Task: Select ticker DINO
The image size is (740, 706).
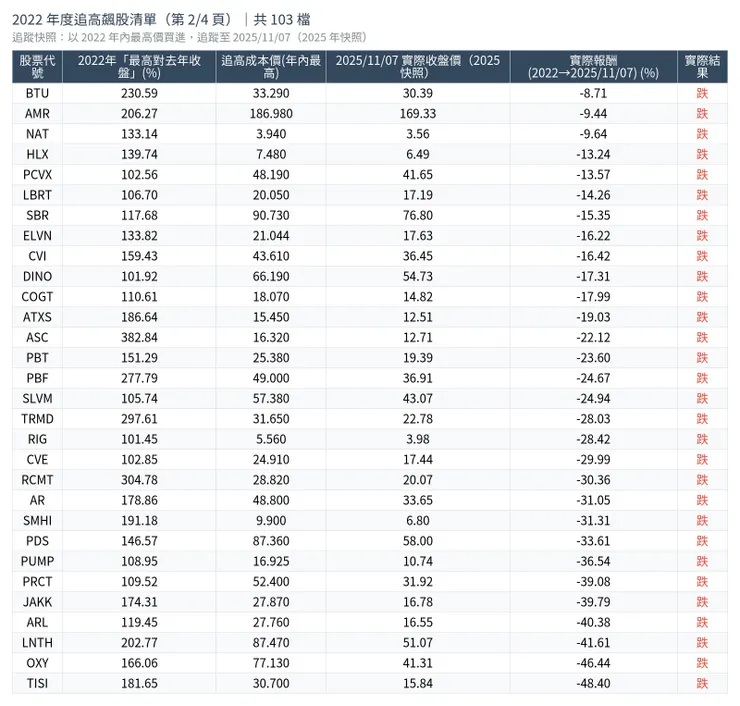Action: (x=37, y=276)
